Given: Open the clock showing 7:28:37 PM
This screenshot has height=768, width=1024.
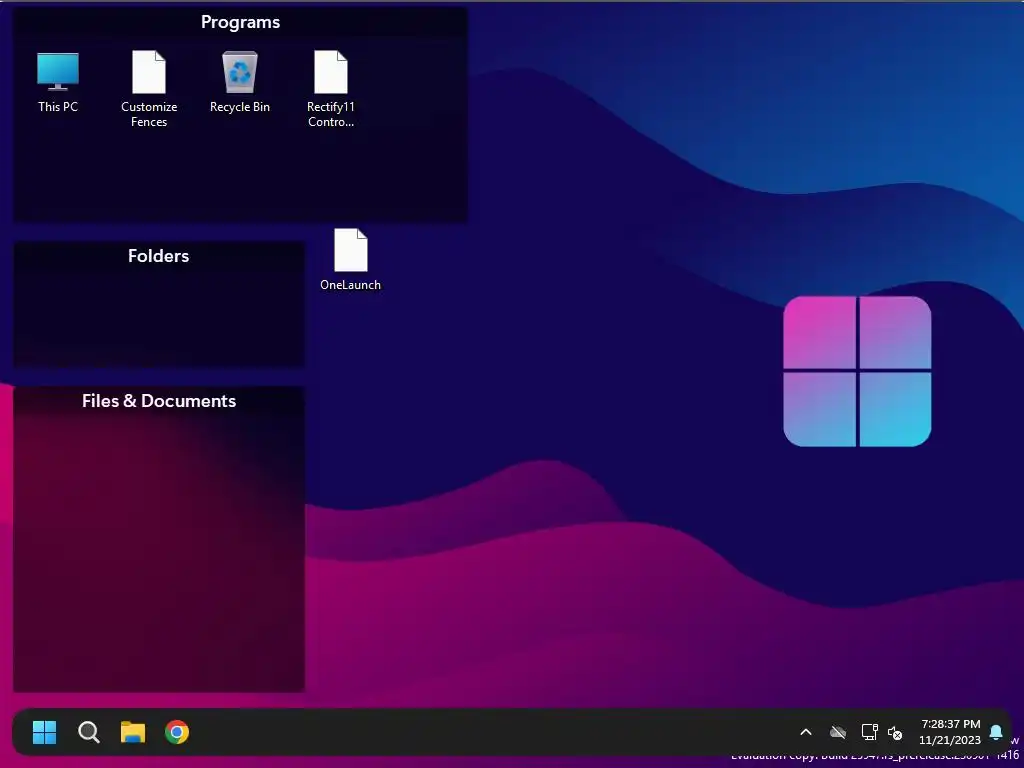Looking at the screenshot, I should [x=950, y=724].
